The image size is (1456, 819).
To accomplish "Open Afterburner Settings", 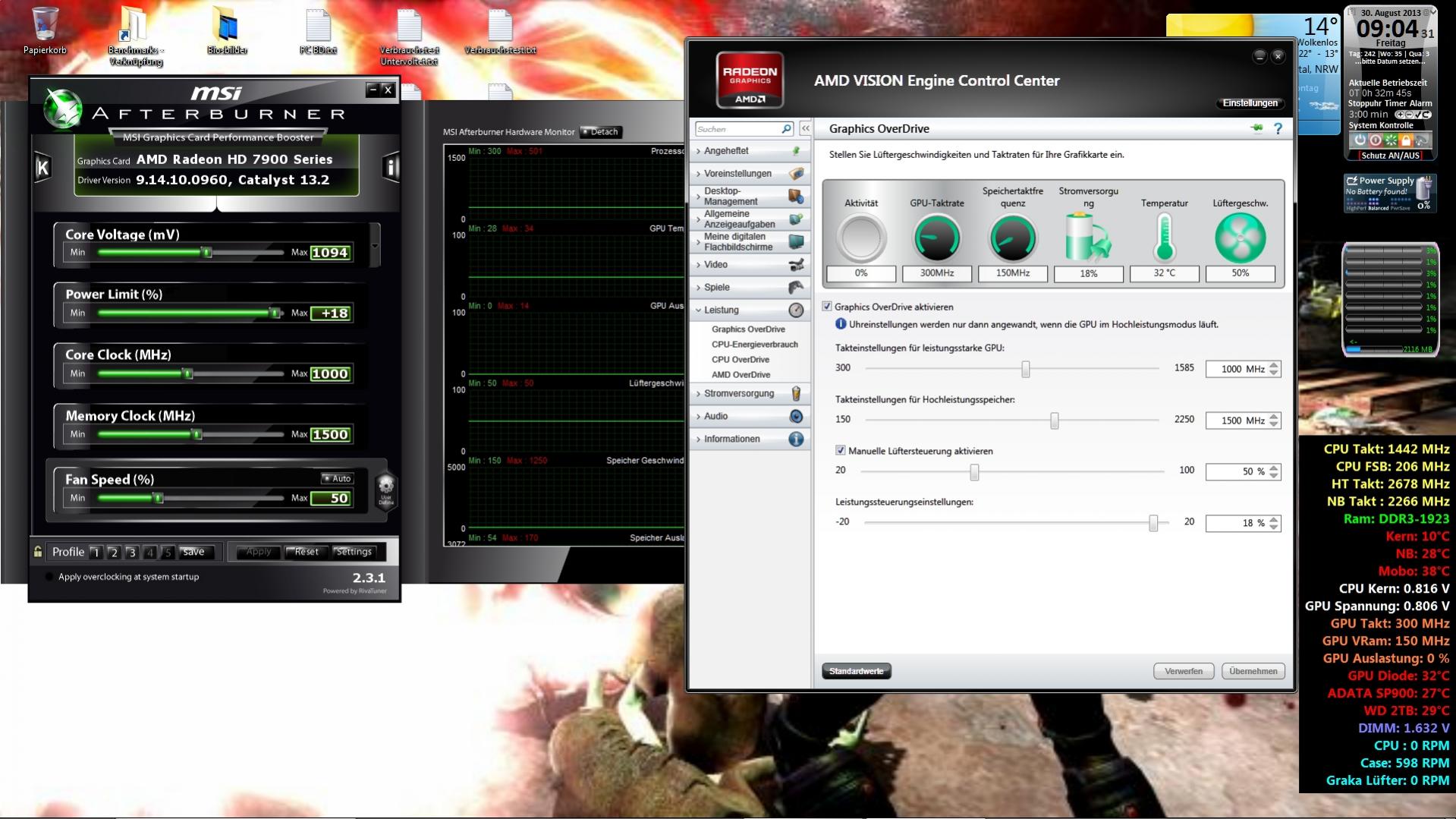I will pos(354,552).
